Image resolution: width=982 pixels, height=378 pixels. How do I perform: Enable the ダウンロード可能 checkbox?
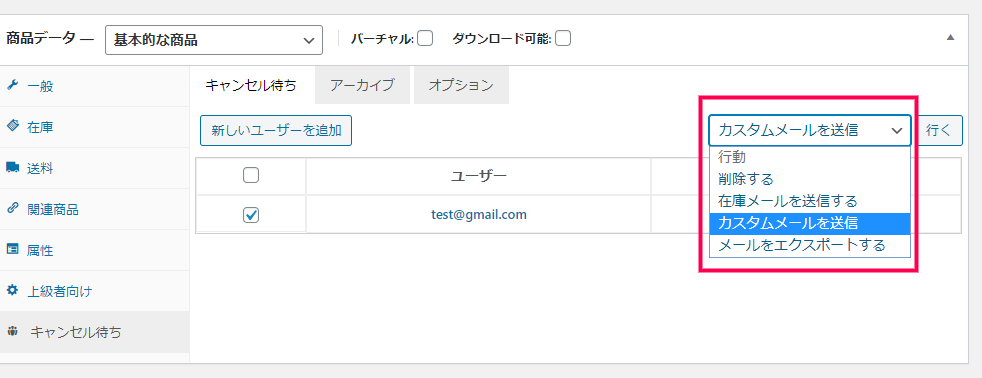tap(563, 39)
